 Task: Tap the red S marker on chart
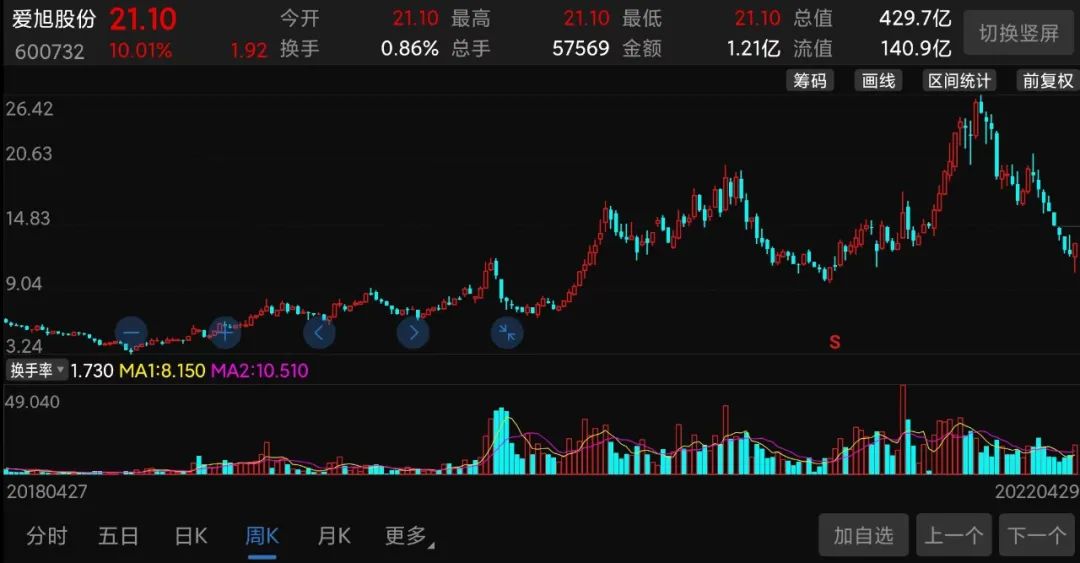pyautogui.click(x=835, y=342)
